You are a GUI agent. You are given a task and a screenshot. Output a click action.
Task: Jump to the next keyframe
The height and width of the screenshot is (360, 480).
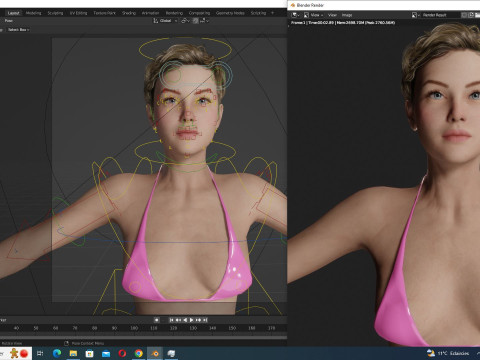point(198,320)
